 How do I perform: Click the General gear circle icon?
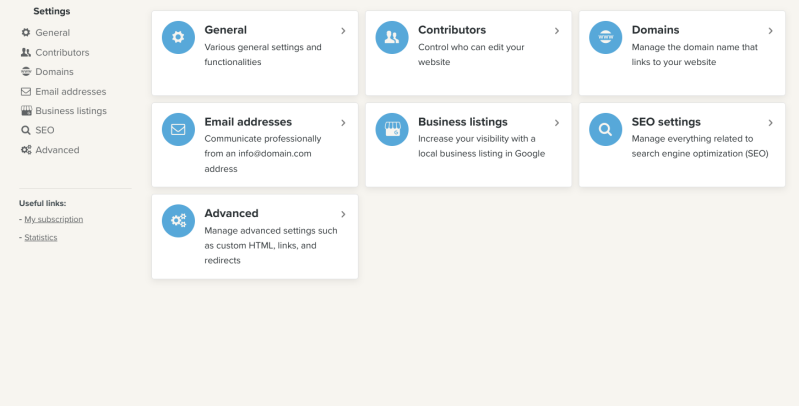[x=178, y=38]
